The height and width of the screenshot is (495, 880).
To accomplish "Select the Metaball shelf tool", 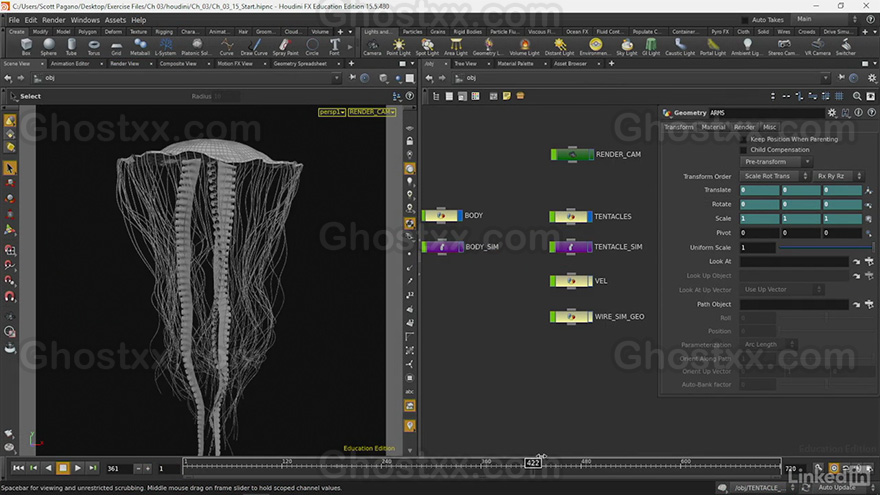I will tap(140, 47).
